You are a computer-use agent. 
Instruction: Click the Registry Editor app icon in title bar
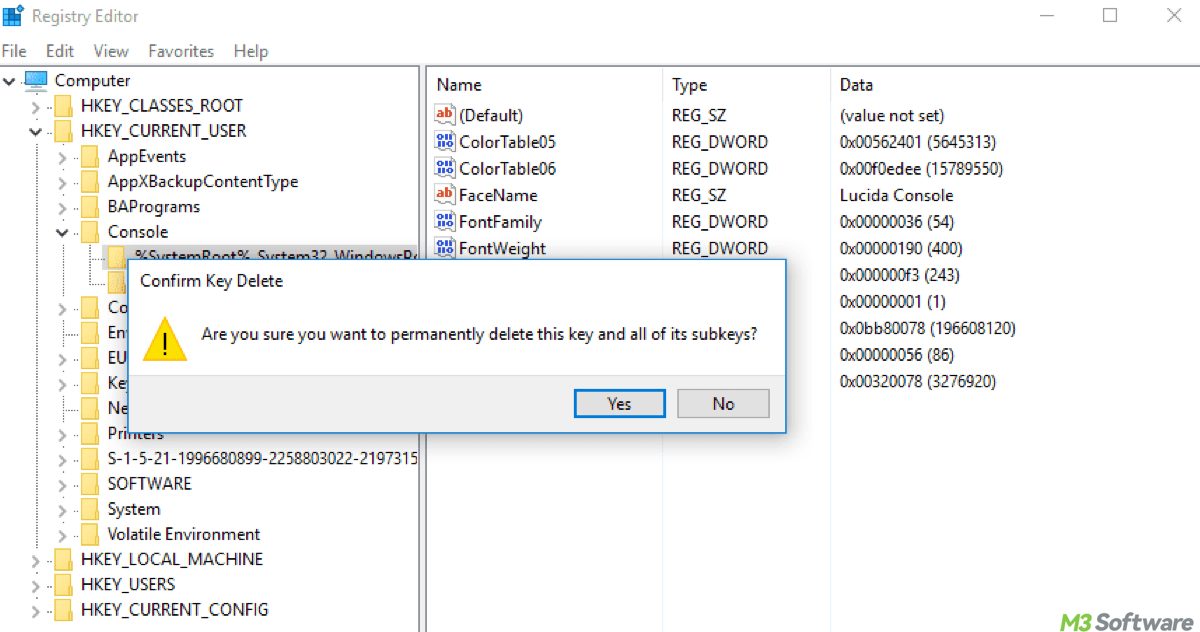pos(13,16)
